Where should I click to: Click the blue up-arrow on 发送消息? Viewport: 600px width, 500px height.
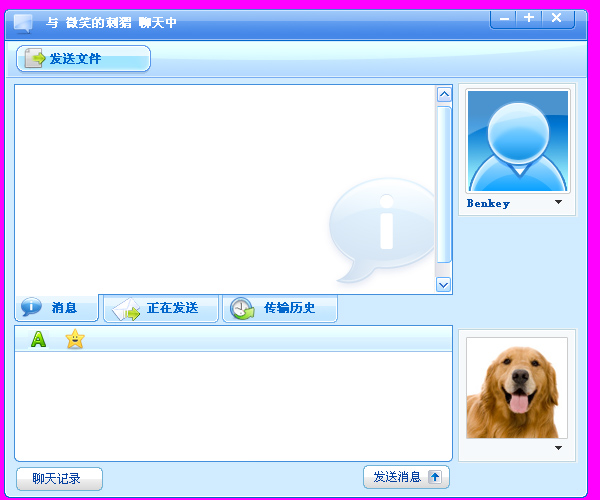coord(435,477)
